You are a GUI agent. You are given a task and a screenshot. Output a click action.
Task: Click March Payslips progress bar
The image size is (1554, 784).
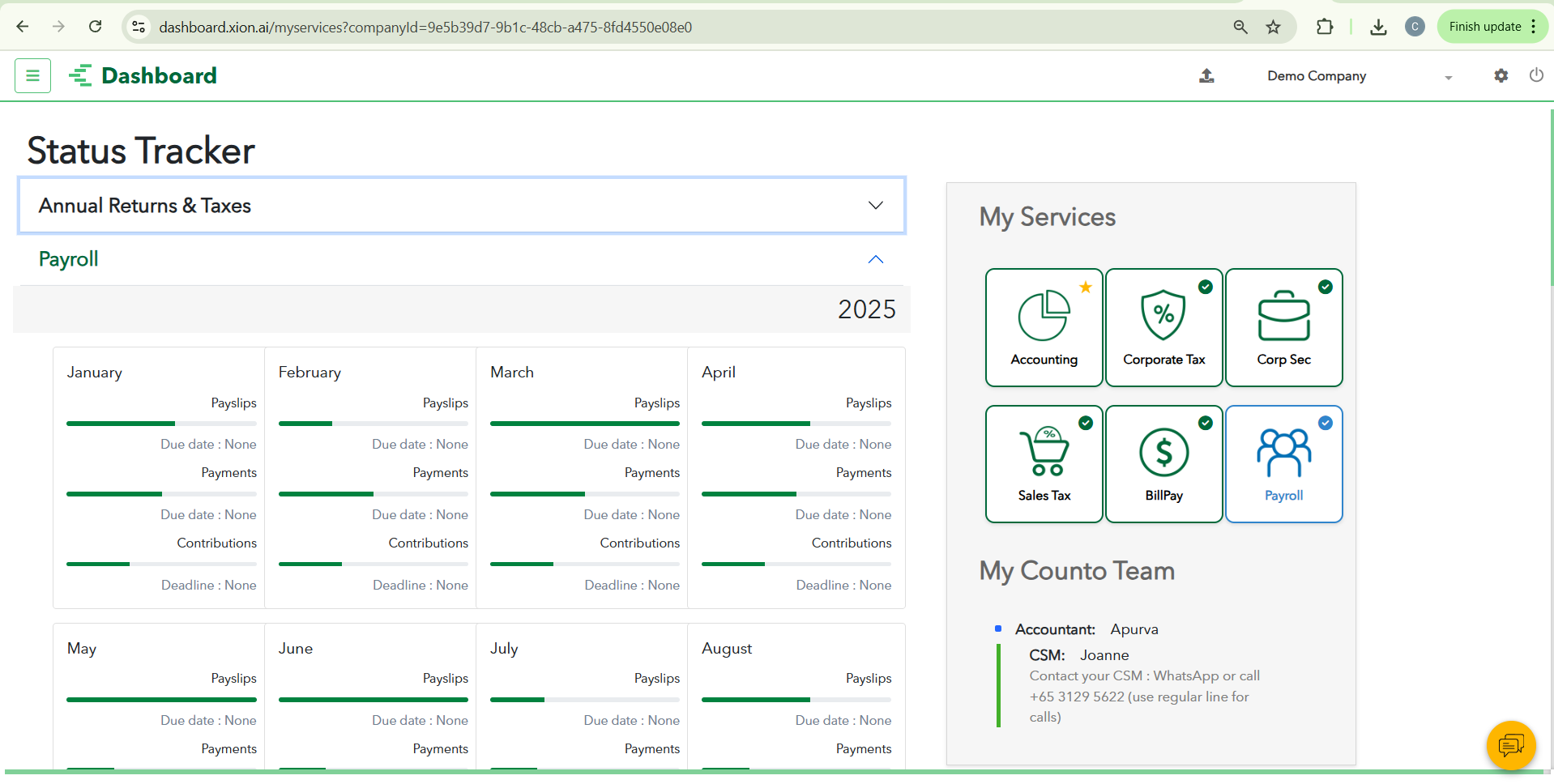coord(585,424)
